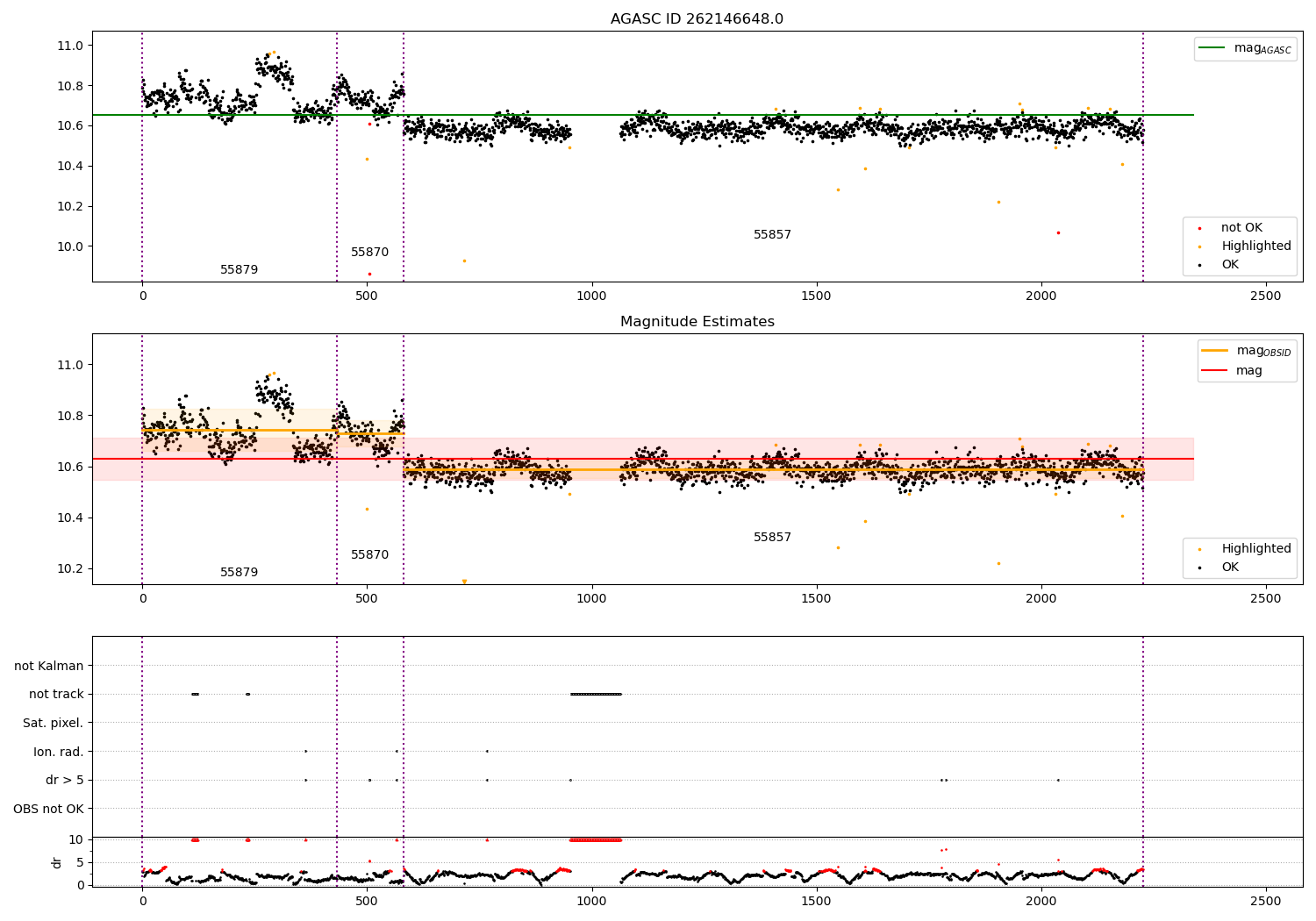Click the 55879 annotation in the Magnitude Estimates plot
The image size is (1316, 921).
[x=239, y=573]
